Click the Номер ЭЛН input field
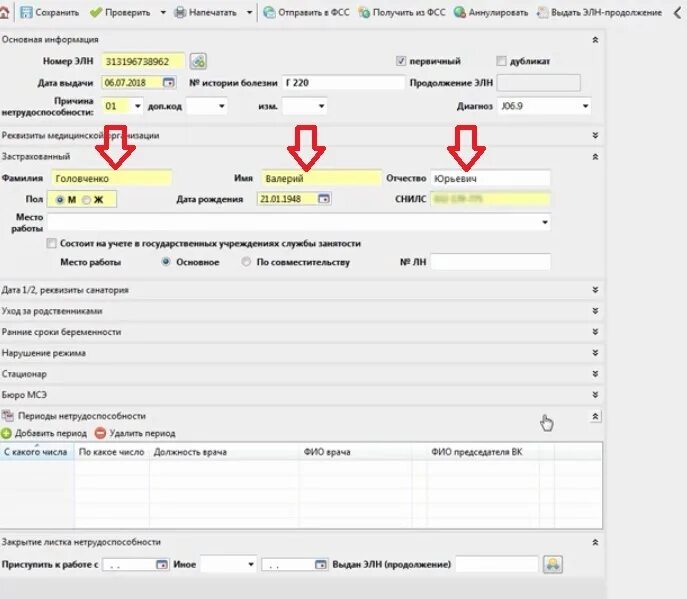The width and height of the screenshot is (687, 599). pyautogui.click(x=143, y=61)
